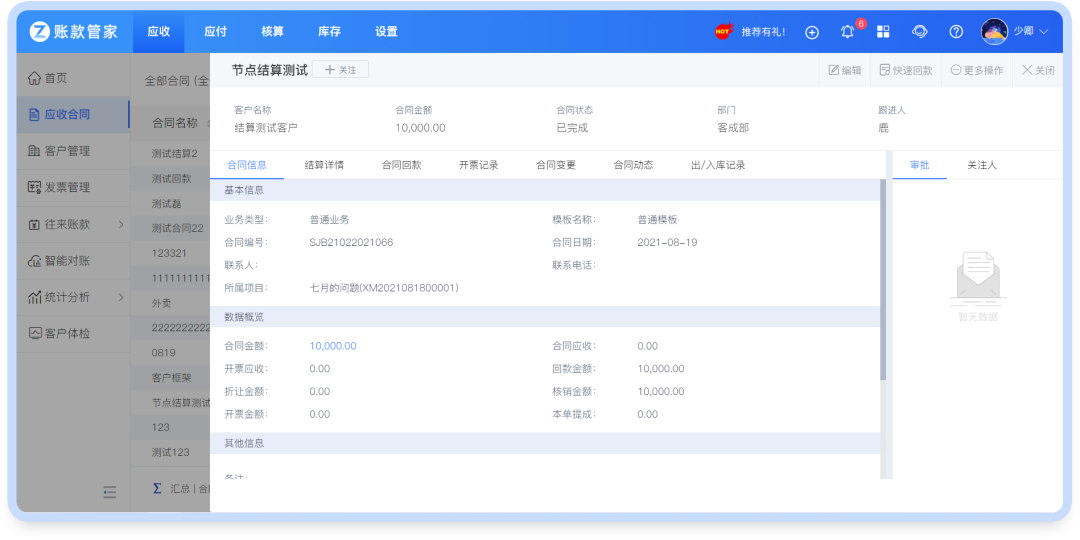
Task: Click the plus icon in top bar
Action: 812,32
